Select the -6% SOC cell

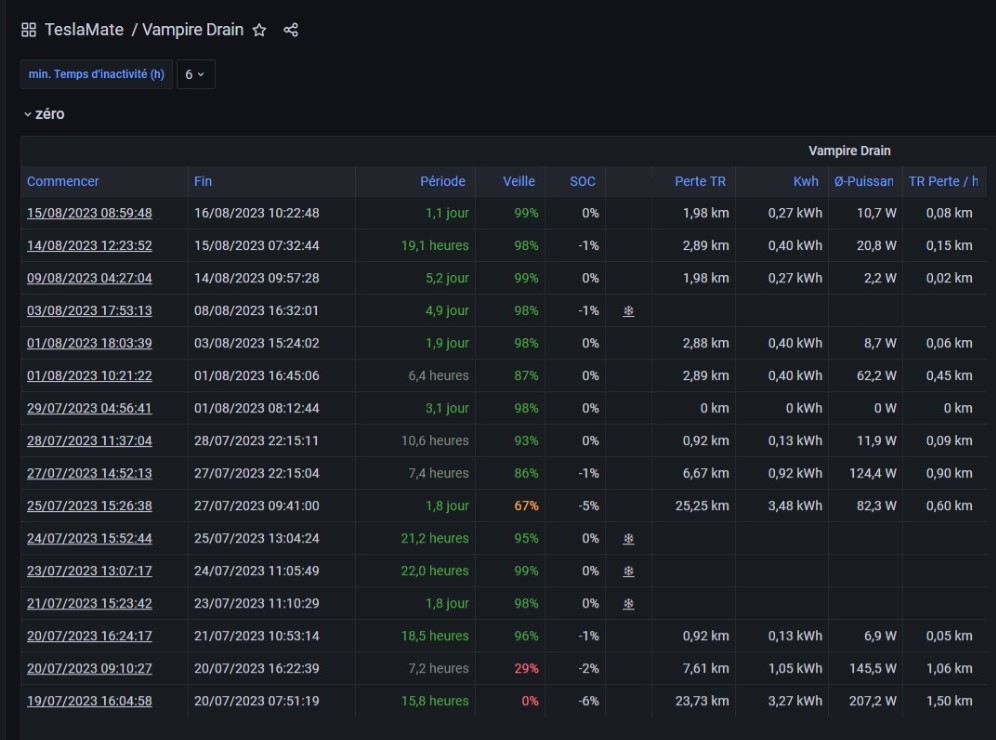pos(588,701)
